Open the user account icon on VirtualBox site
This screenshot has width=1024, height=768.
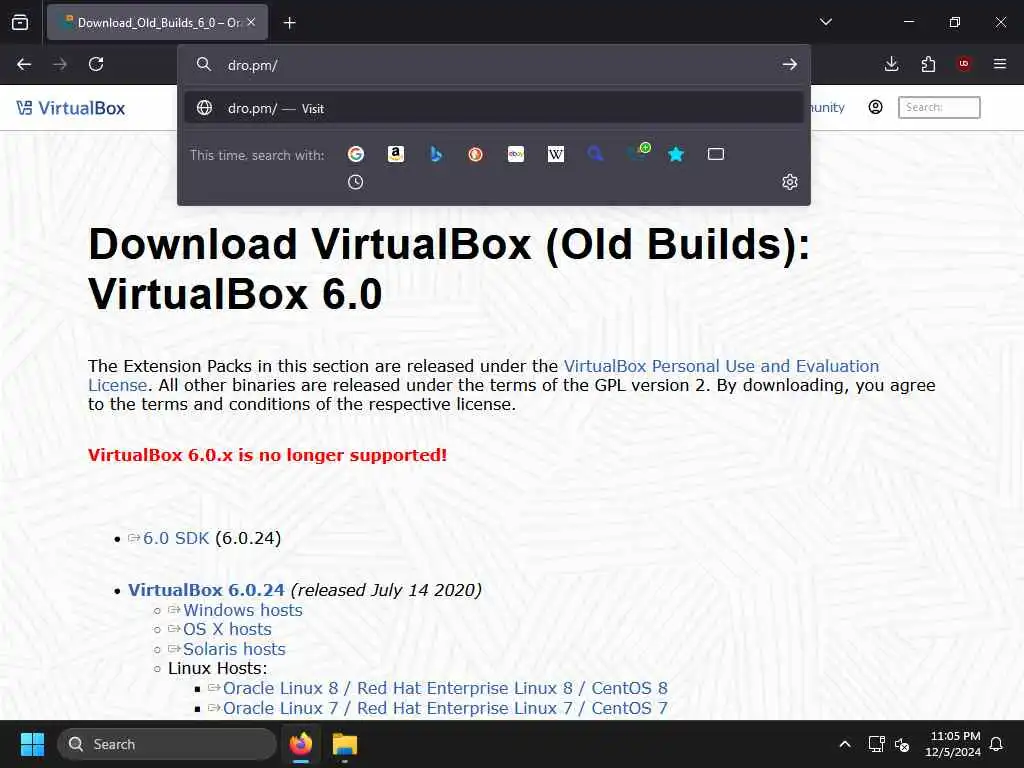click(x=876, y=107)
